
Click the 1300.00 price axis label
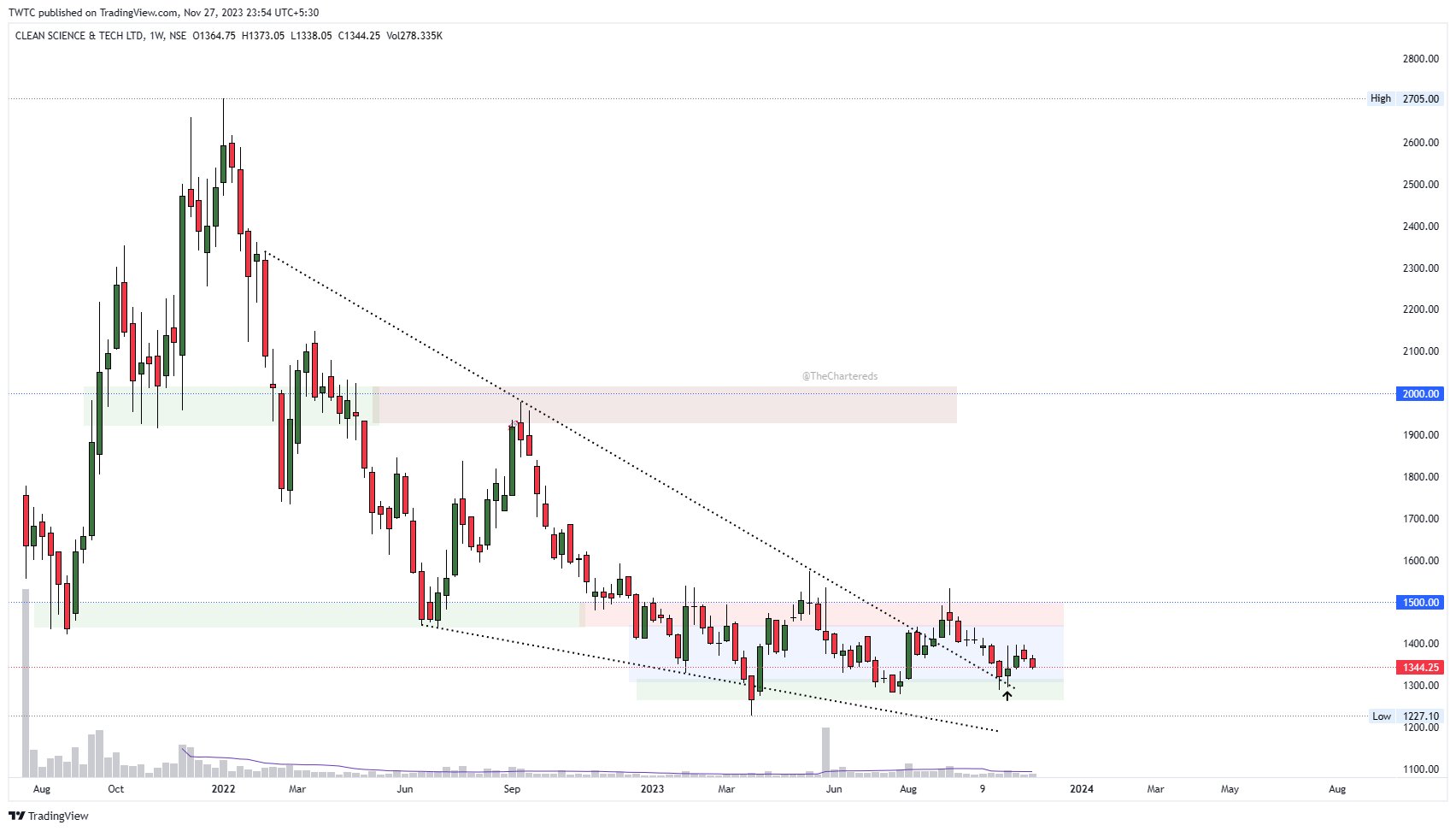point(1420,686)
